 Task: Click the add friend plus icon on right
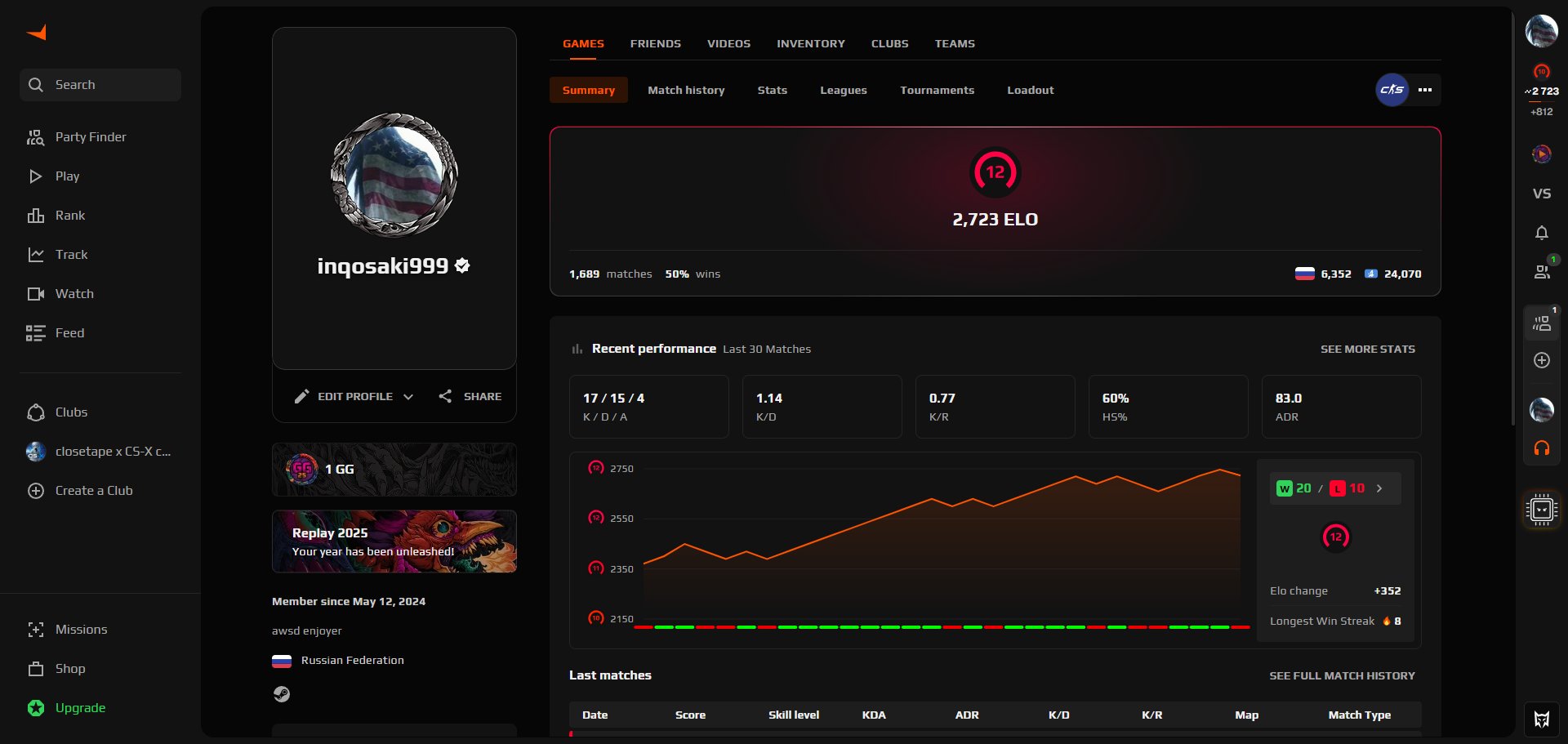(x=1542, y=360)
